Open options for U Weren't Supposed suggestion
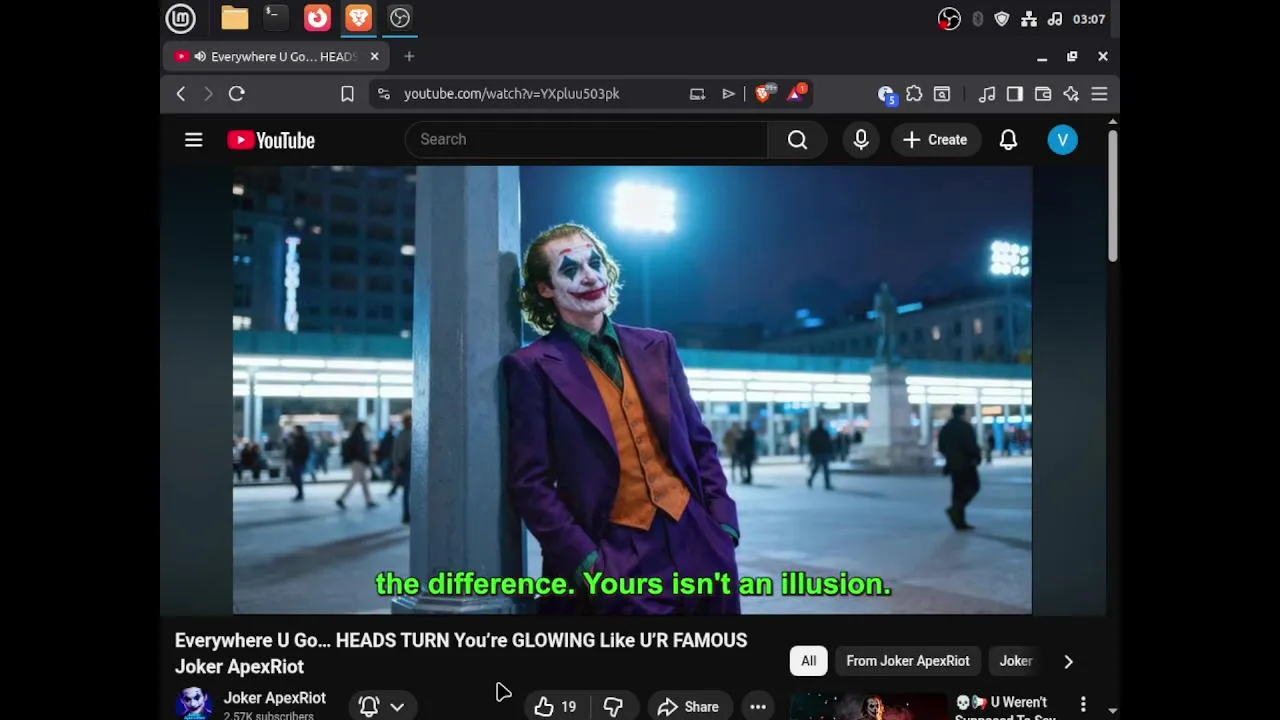The width and height of the screenshot is (1280, 720). click(x=1083, y=705)
